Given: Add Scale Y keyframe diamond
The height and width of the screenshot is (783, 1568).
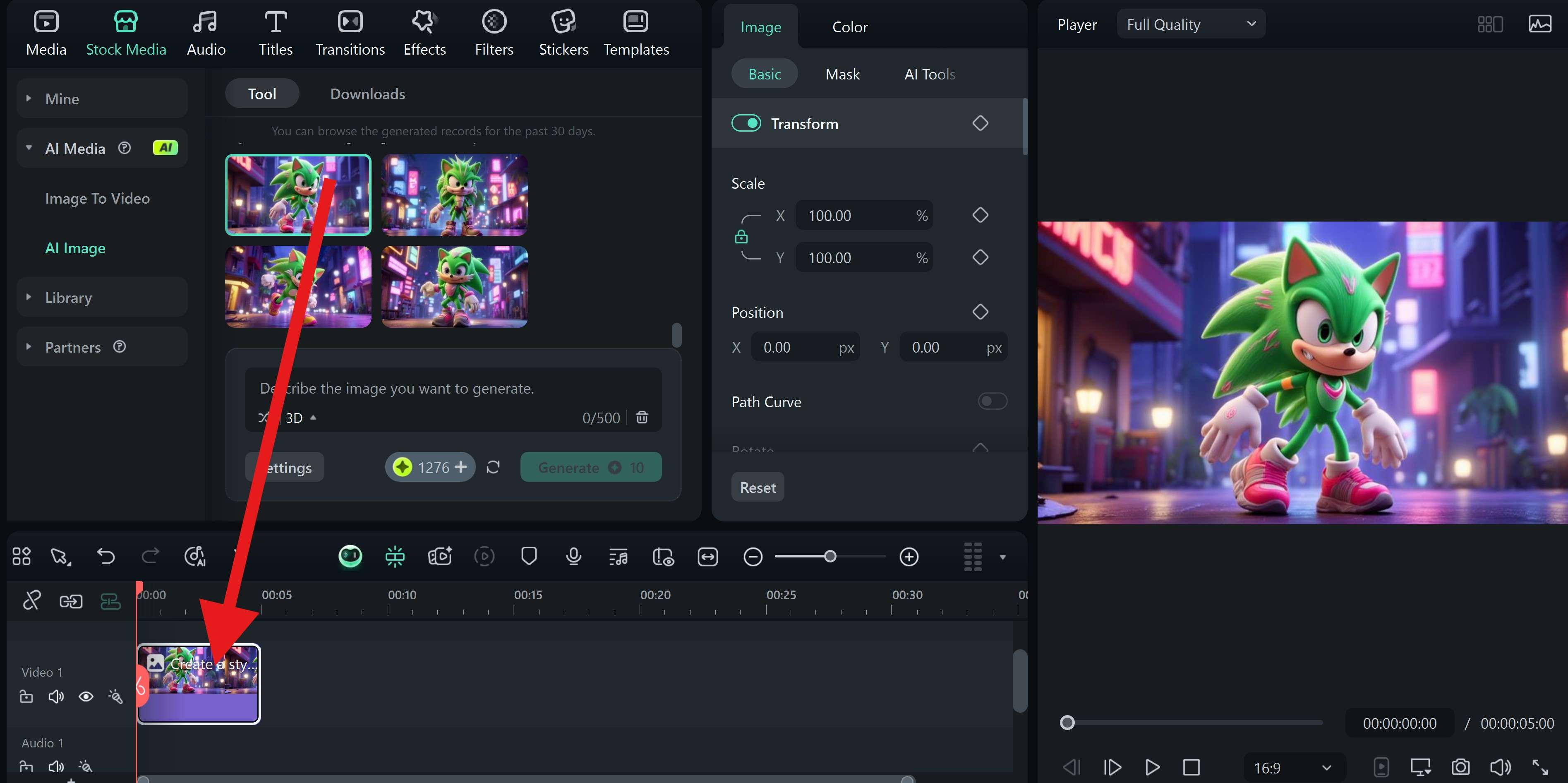Looking at the screenshot, I should (980, 257).
